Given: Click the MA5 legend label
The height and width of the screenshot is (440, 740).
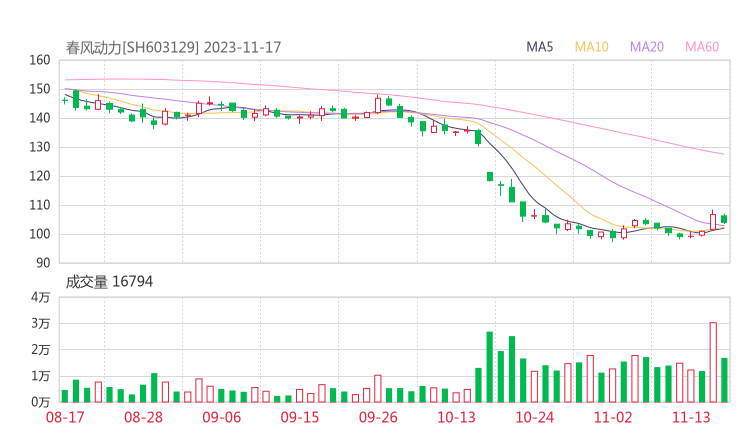Looking at the screenshot, I should (539, 47).
